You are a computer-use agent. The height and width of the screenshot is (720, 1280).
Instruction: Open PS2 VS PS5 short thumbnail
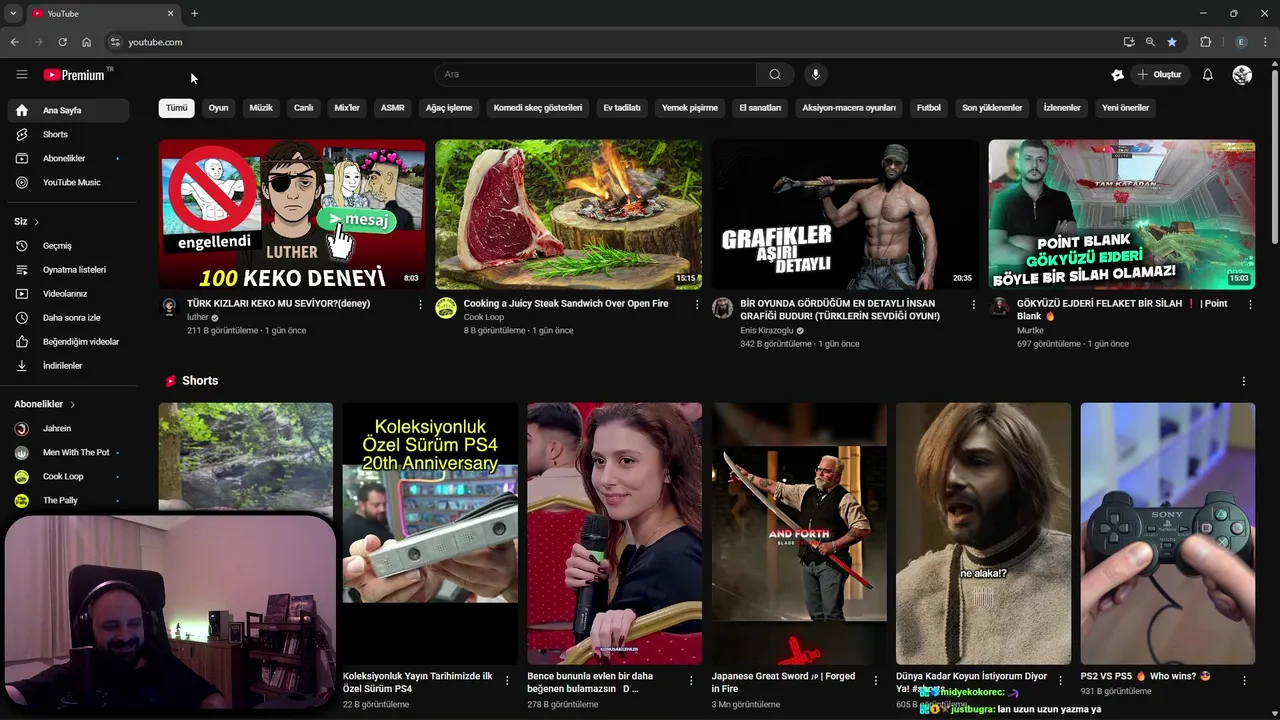(x=1168, y=533)
